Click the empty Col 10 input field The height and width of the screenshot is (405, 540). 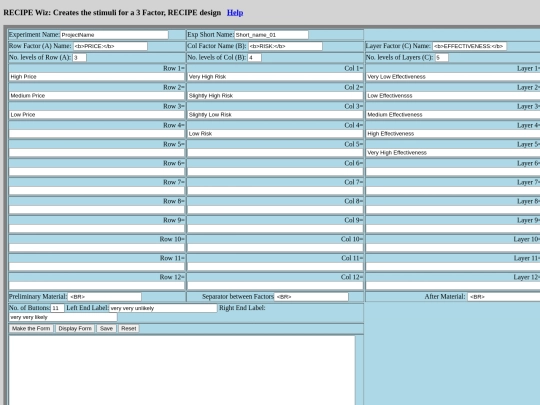[x=275, y=247]
